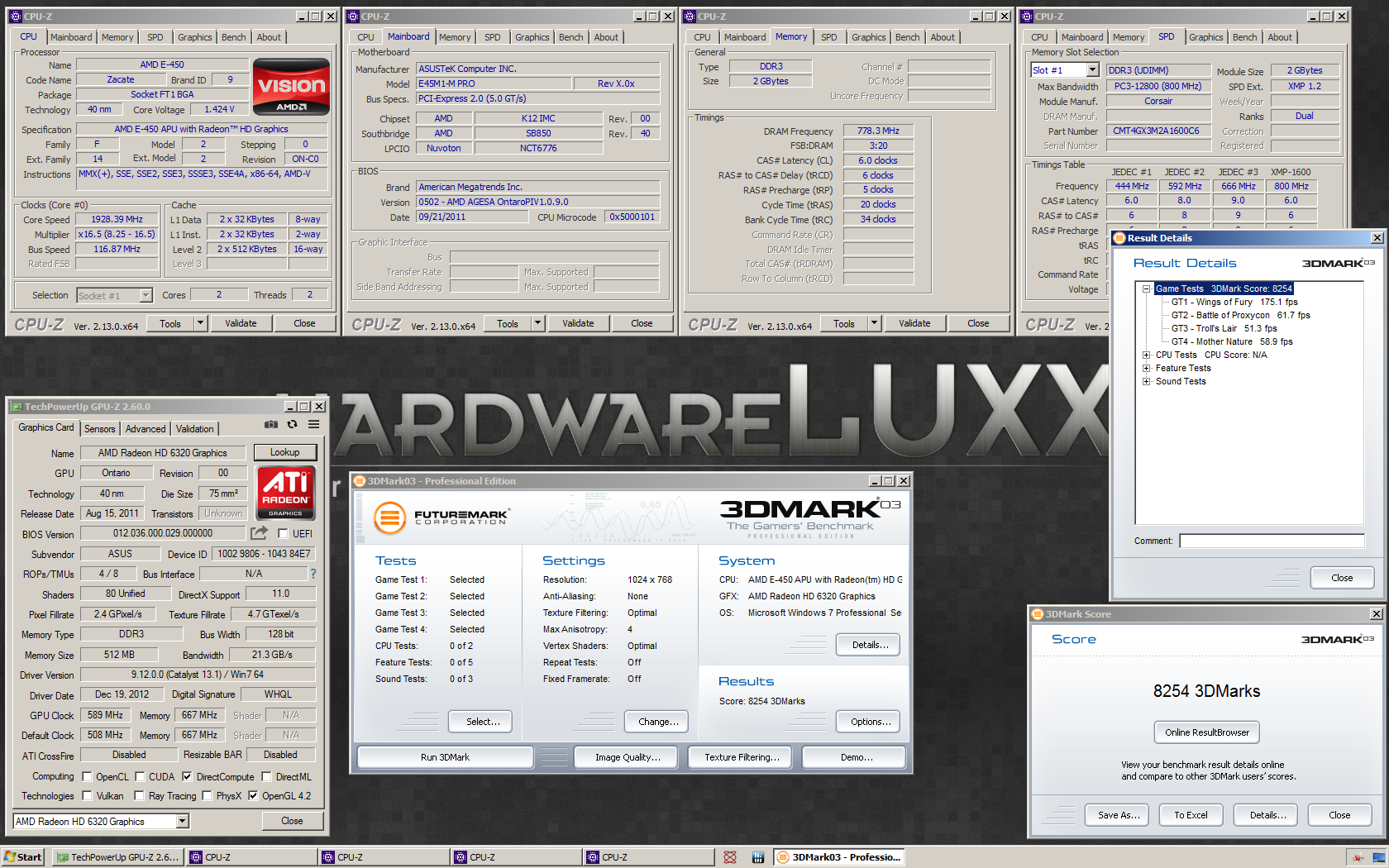This screenshot has height=868, width=1389.
Task: Click the Futuremark Corporation logo
Action: (x=442, y=518)
